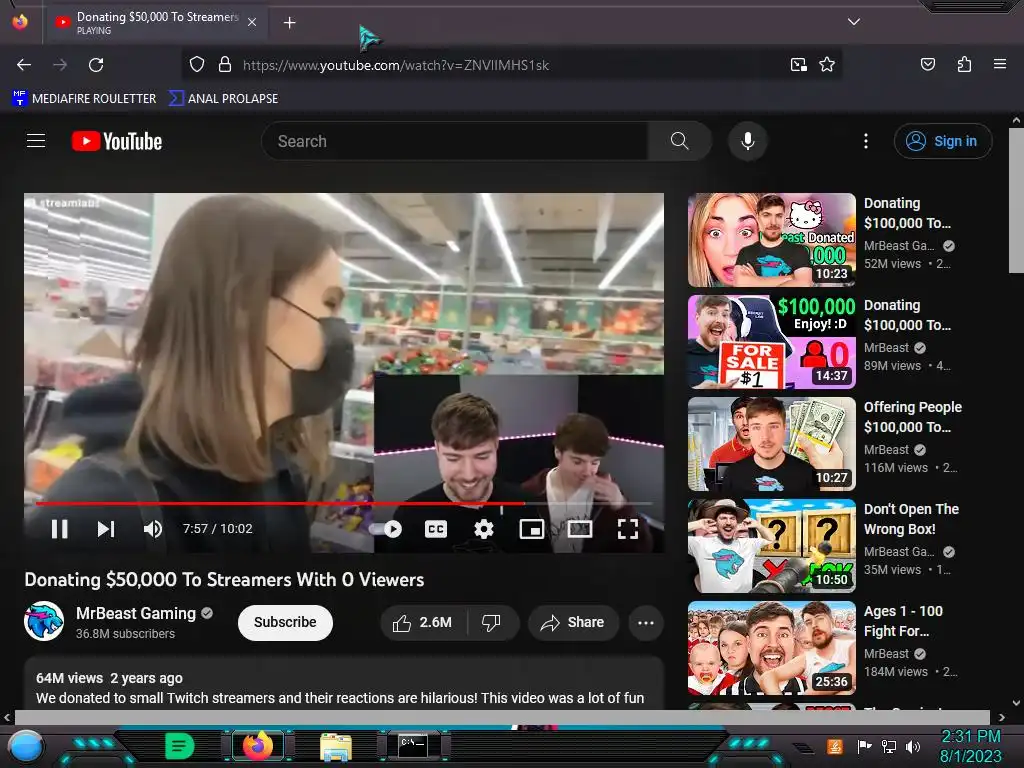This screenshot has height=768, width=1024.
Task: Open command prompt taskbar icon
Action: (x=413, y=746)
